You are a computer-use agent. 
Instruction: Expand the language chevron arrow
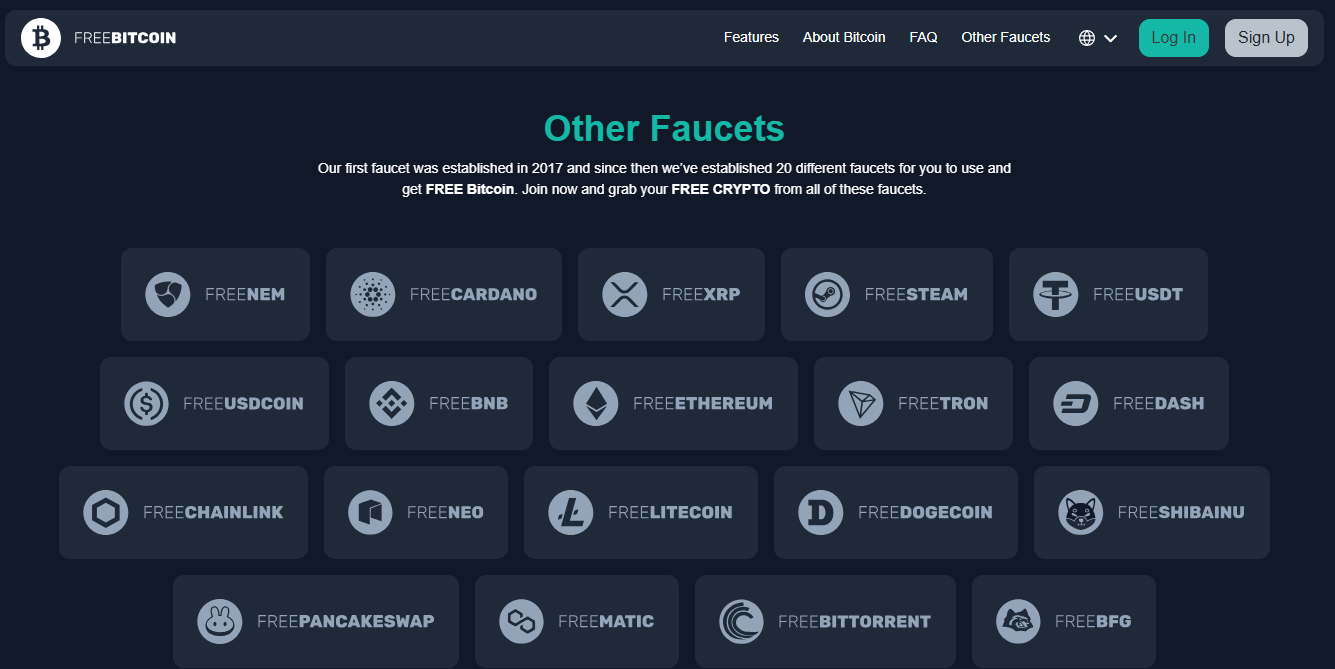(1111, 39)
